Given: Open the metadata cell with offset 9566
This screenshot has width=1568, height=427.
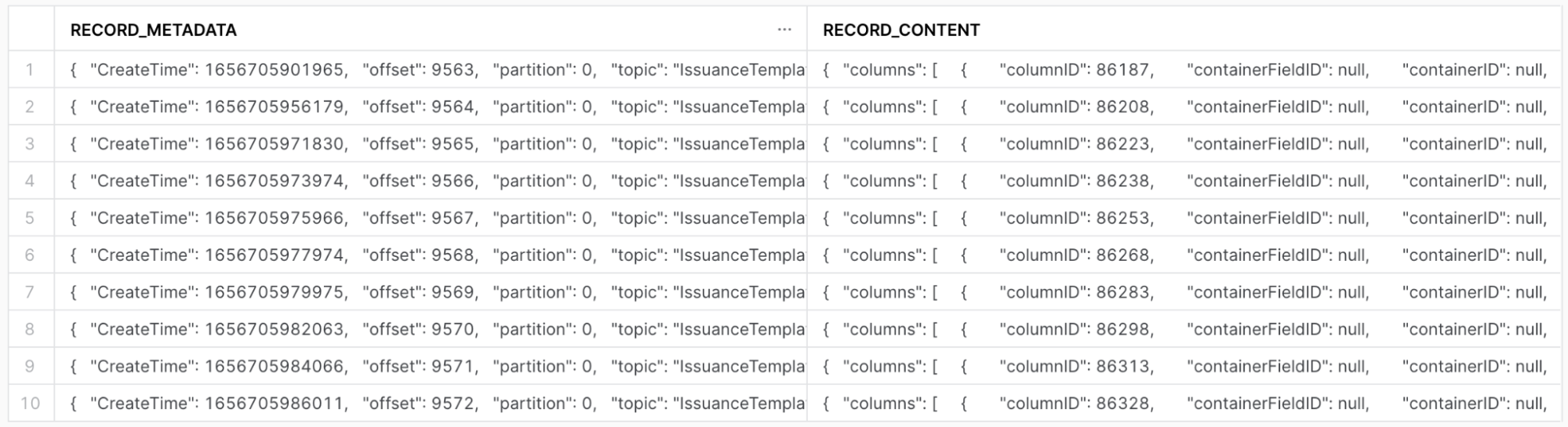Looking at the screenshot, I should pyautogui.click(x=430, y=181).
